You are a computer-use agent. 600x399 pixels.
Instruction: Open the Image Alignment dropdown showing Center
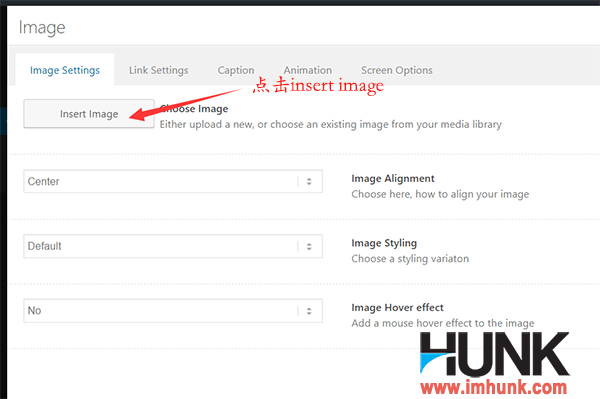173,181
